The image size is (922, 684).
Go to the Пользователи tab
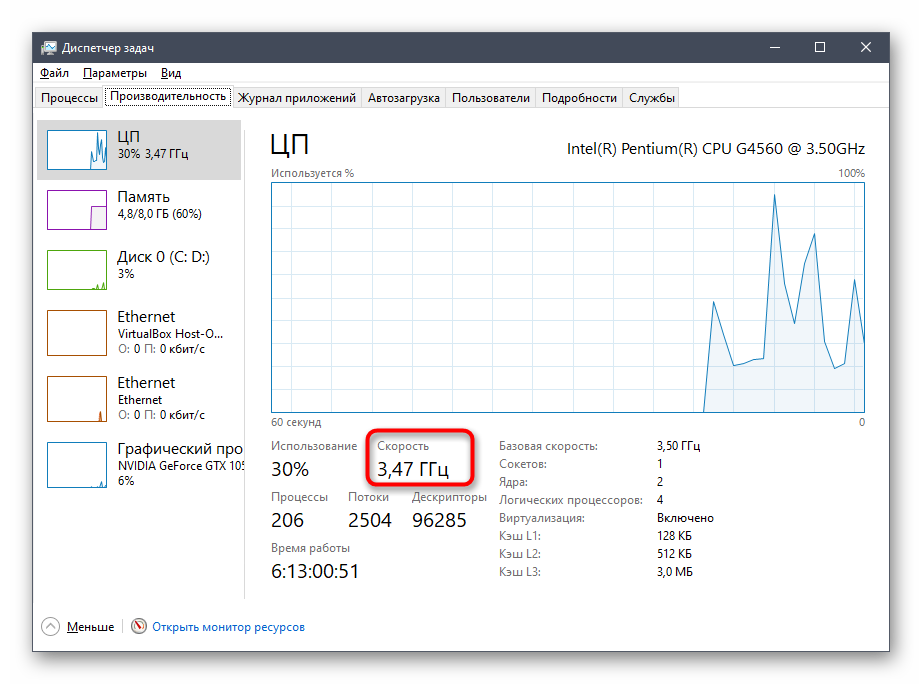click(x=490, y=98)
